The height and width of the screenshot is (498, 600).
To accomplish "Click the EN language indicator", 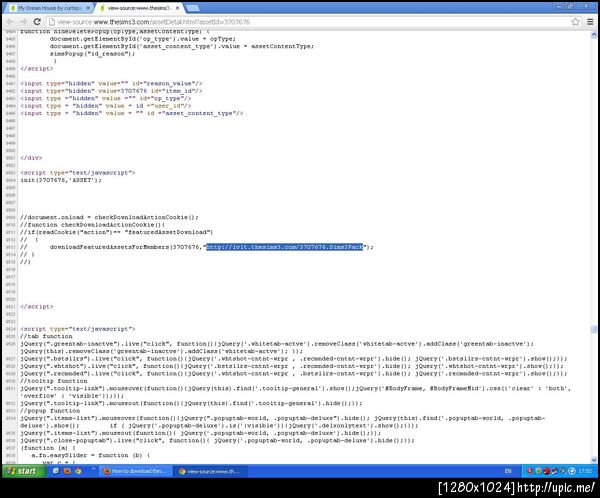I will 508,471.
